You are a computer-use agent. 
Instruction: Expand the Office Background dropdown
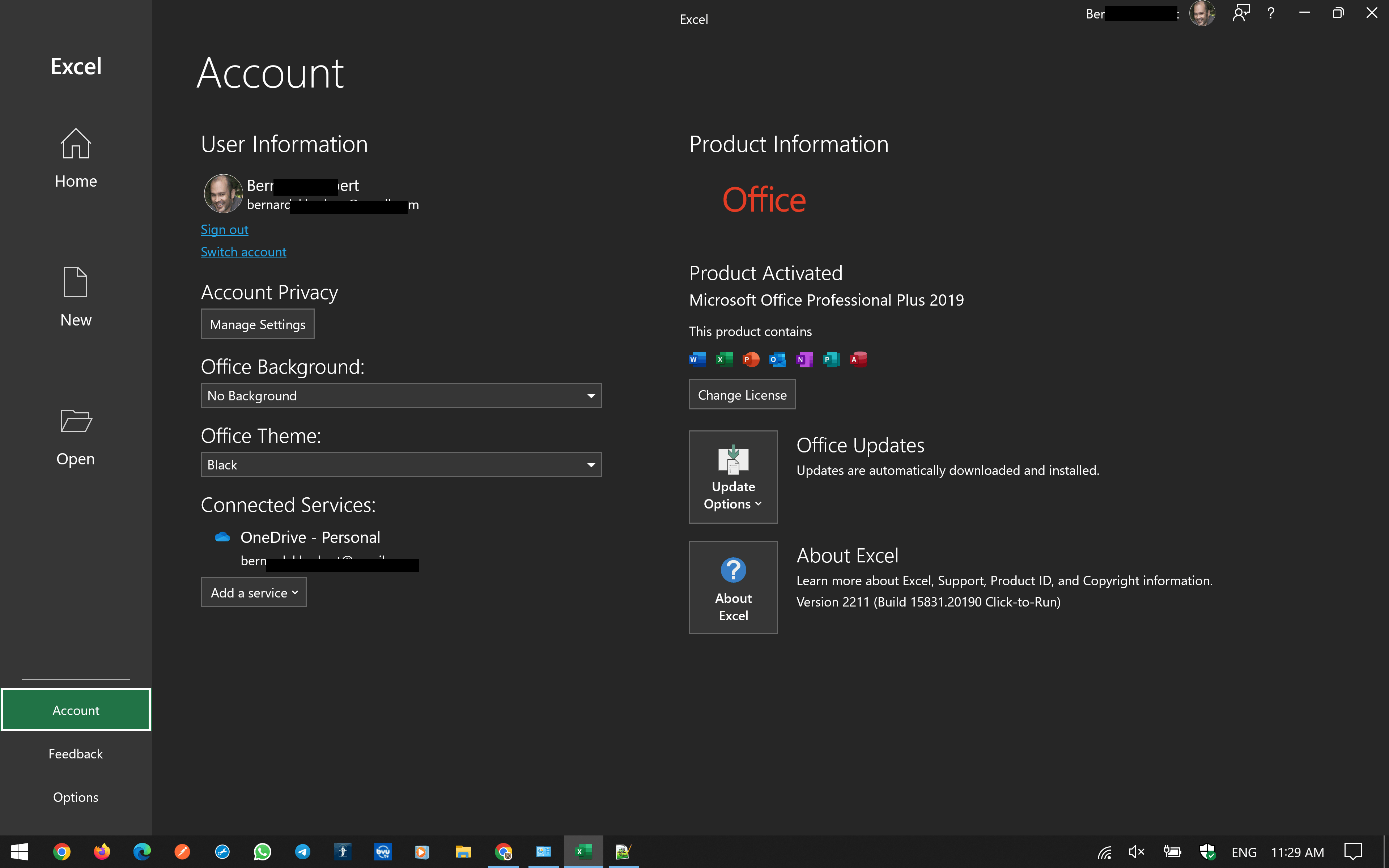(401, 396)
